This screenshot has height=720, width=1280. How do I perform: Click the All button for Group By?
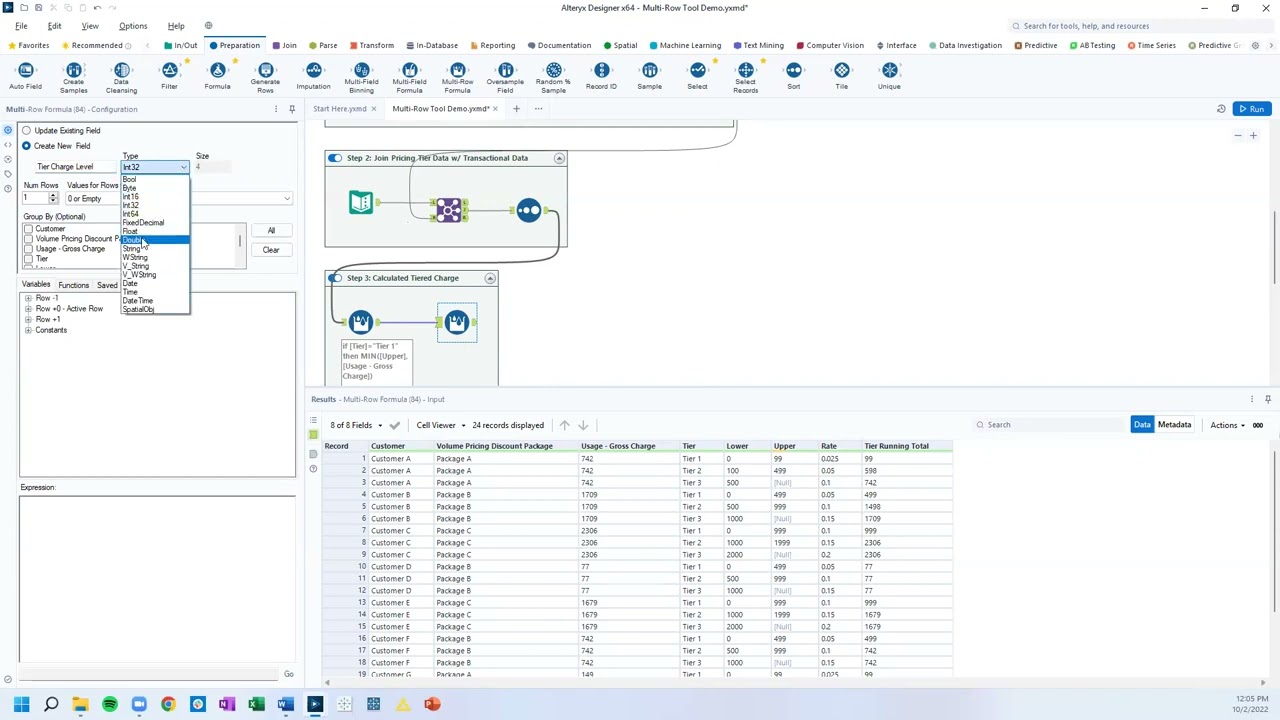pyautogui.click(x=271, y=231)
